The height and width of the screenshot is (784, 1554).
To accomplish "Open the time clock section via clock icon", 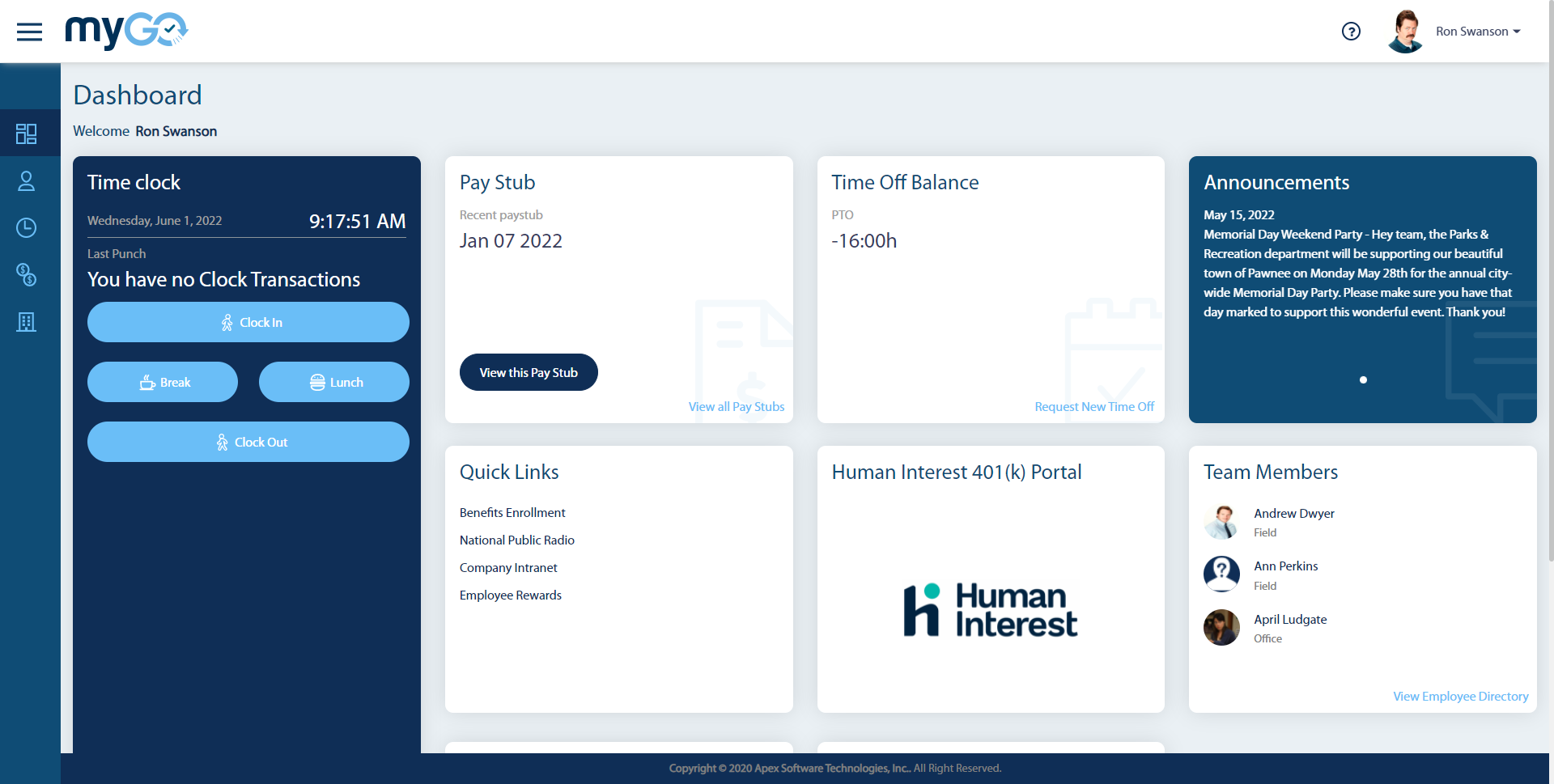I will click(x=27, y=228).
